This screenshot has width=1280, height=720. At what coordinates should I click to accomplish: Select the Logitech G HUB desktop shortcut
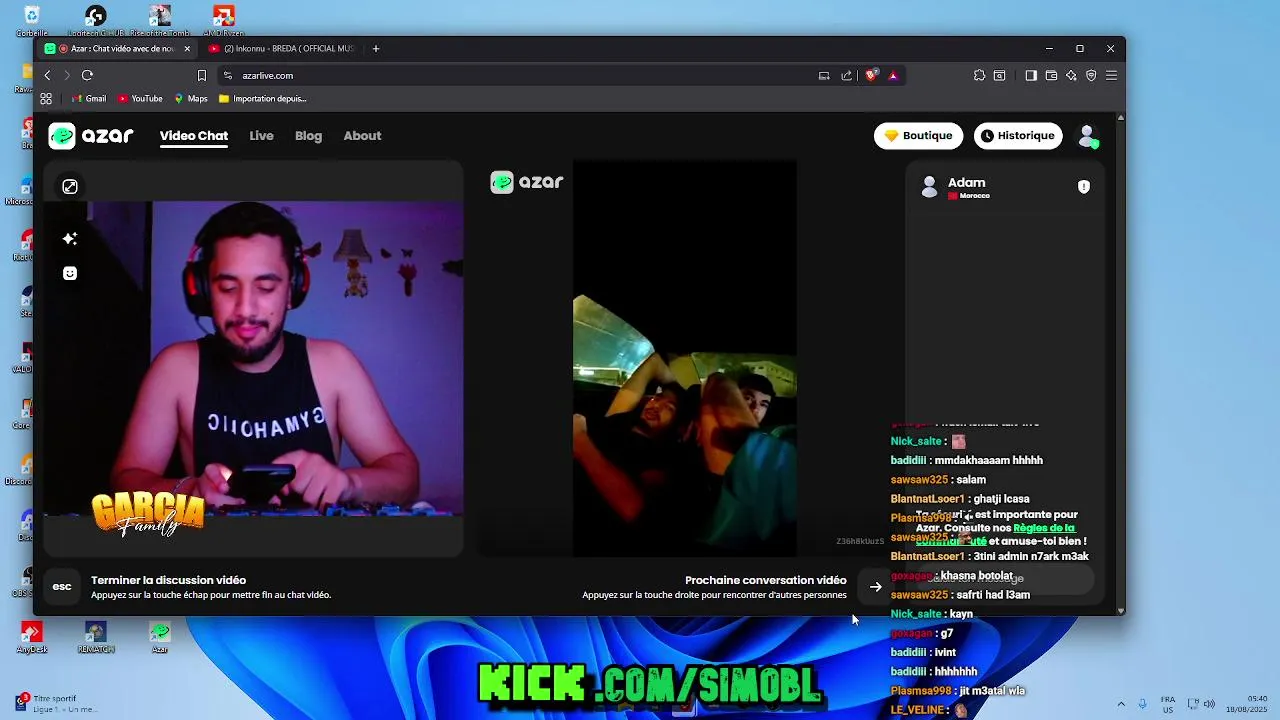[x=95, y=20]
